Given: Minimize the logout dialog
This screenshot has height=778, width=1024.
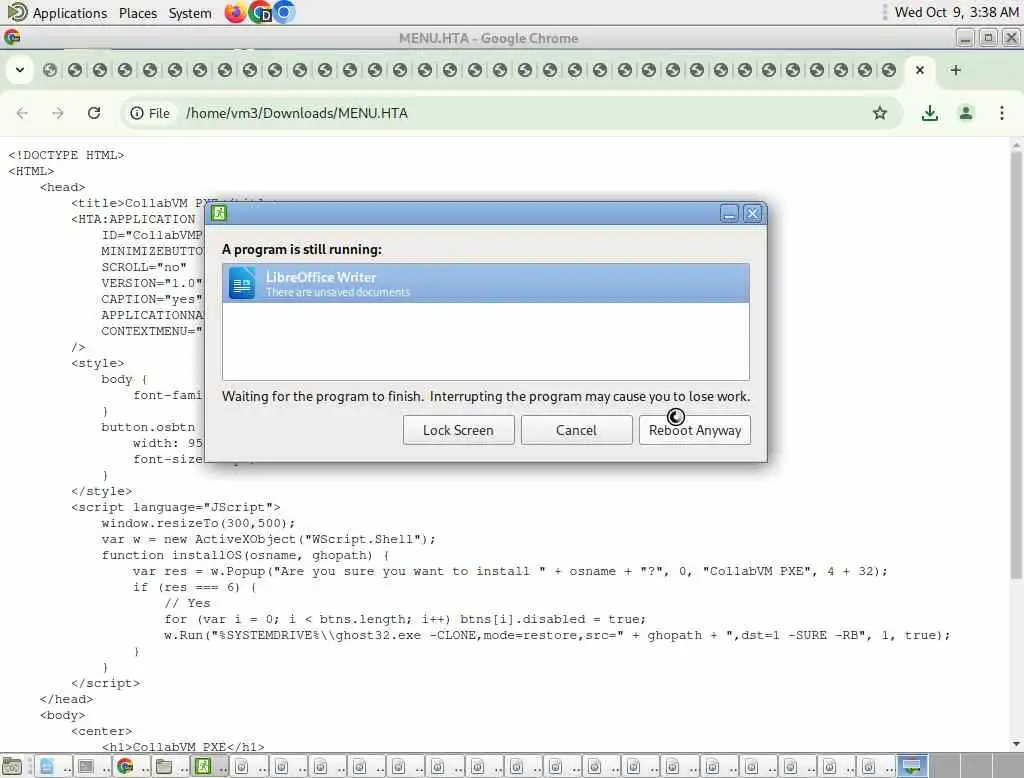Looking at the screenshot, I should tap(729, 214).
